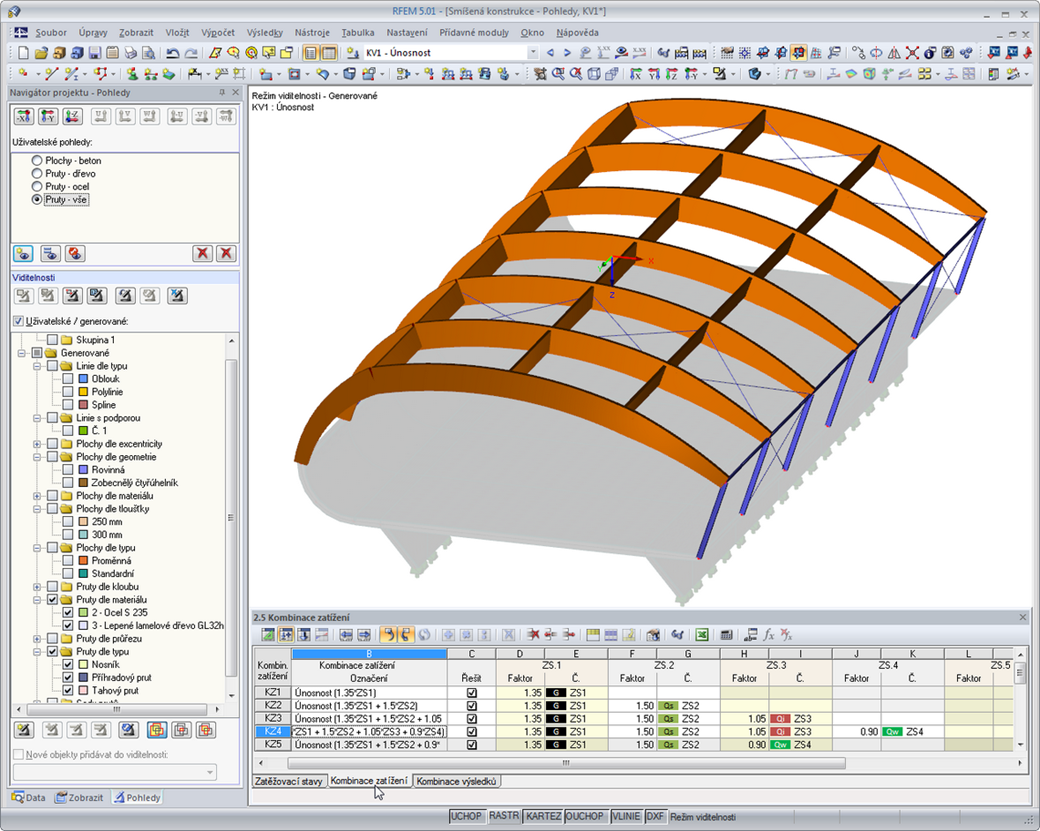Open the Výsledky menu
1040x831 pixels.
(x=264, y=33)
